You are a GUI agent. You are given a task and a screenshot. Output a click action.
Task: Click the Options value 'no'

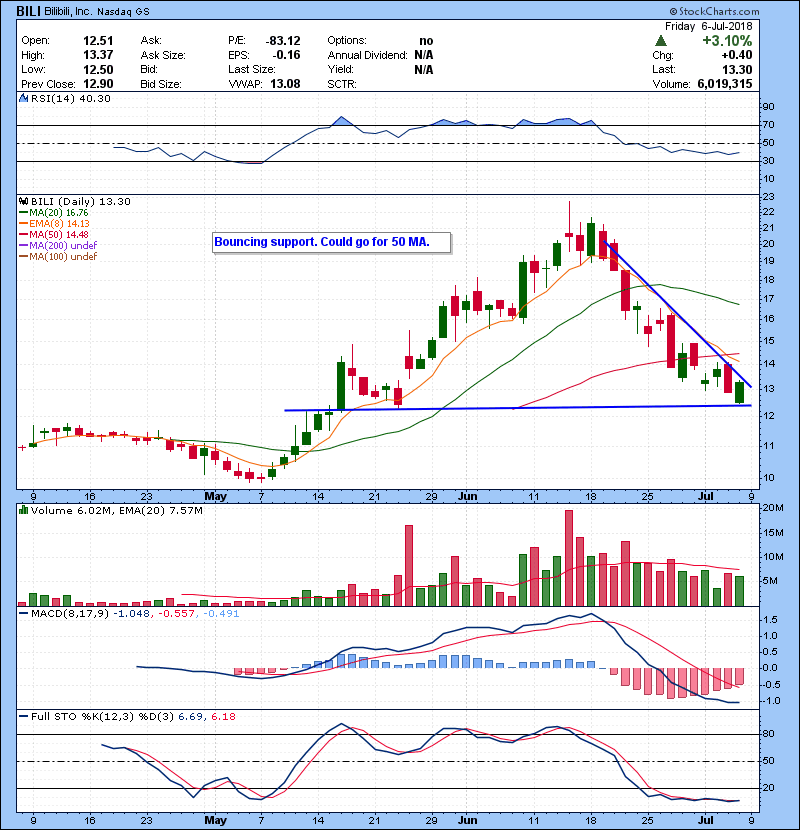pyautogui.click(x=426, y=41)
